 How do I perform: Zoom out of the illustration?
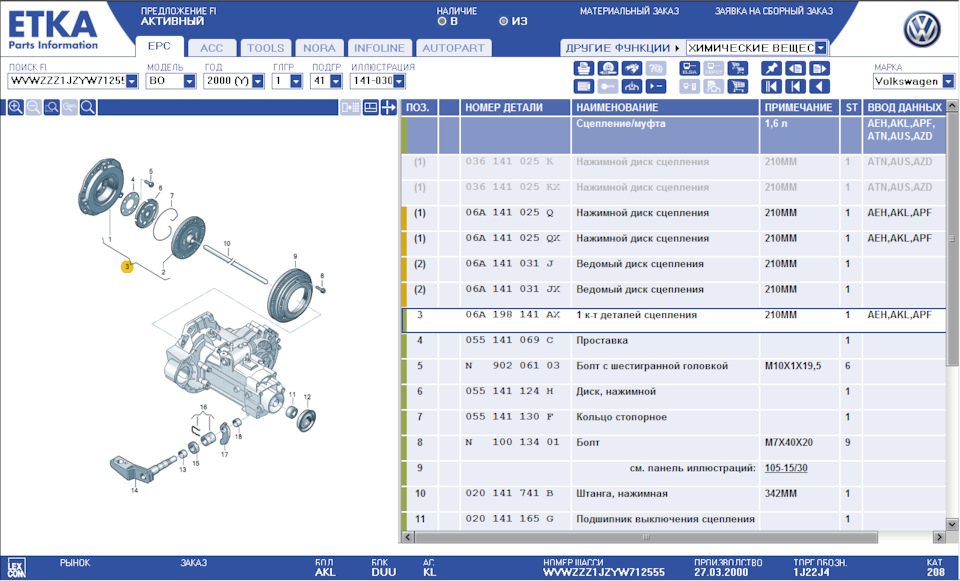coord(33,107)
